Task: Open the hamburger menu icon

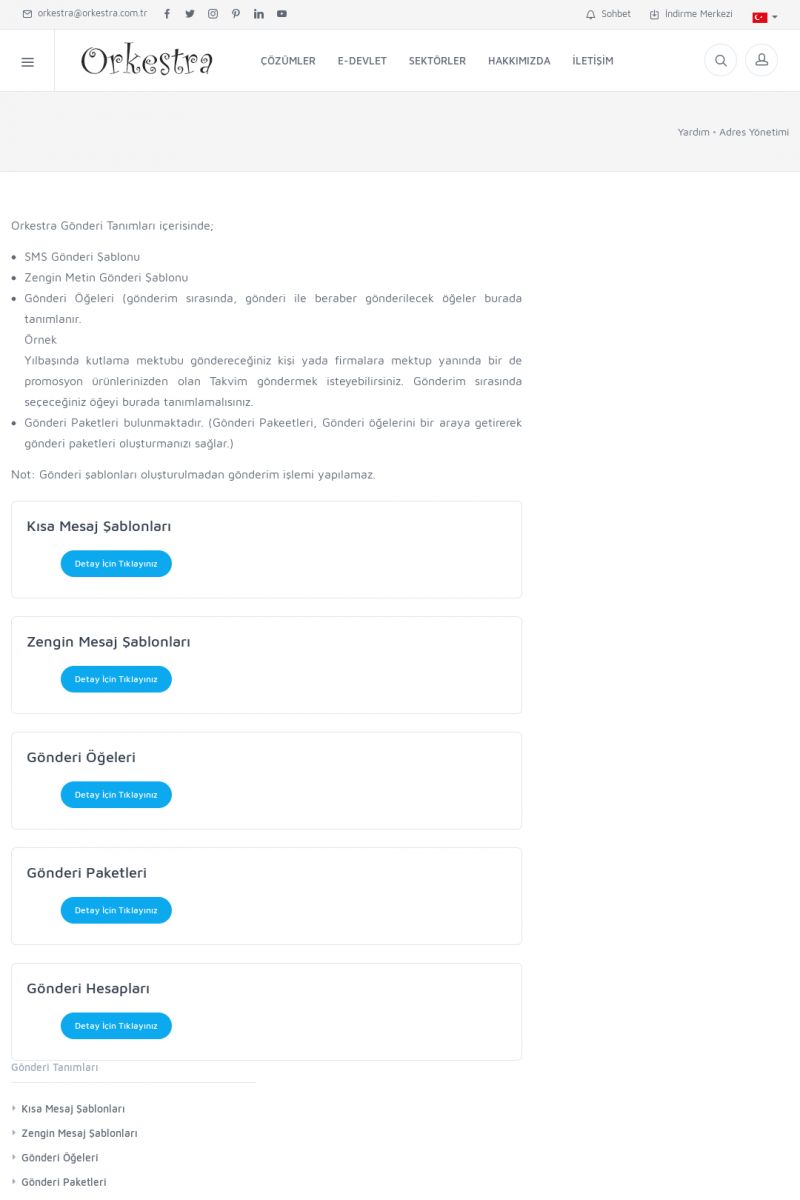Action: [x=27, y=61]
